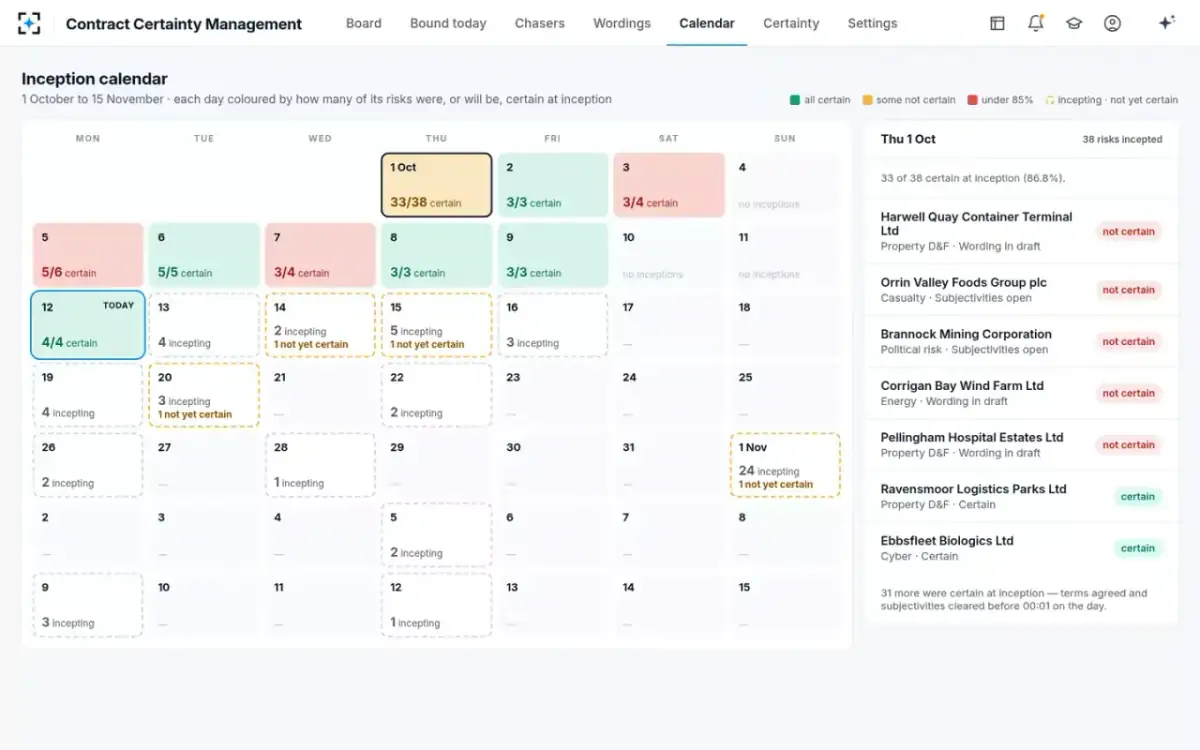1200x750 pixels.
Task: Open Ravensmoor Logistics Parks Ltd risk
Action: (1021, 496)
